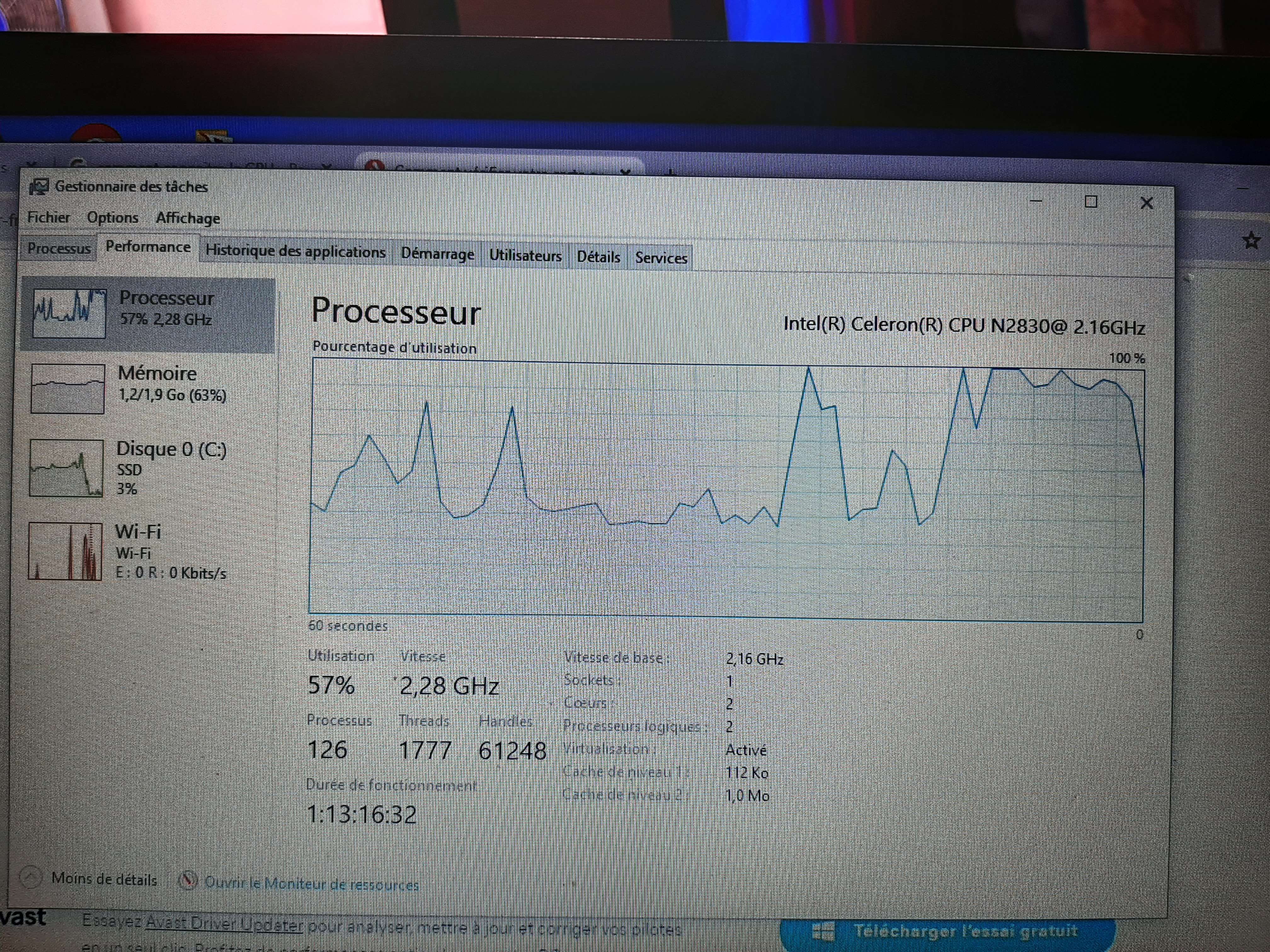
Task: Switch to Historique des applications tab
Action: (295, 252)
